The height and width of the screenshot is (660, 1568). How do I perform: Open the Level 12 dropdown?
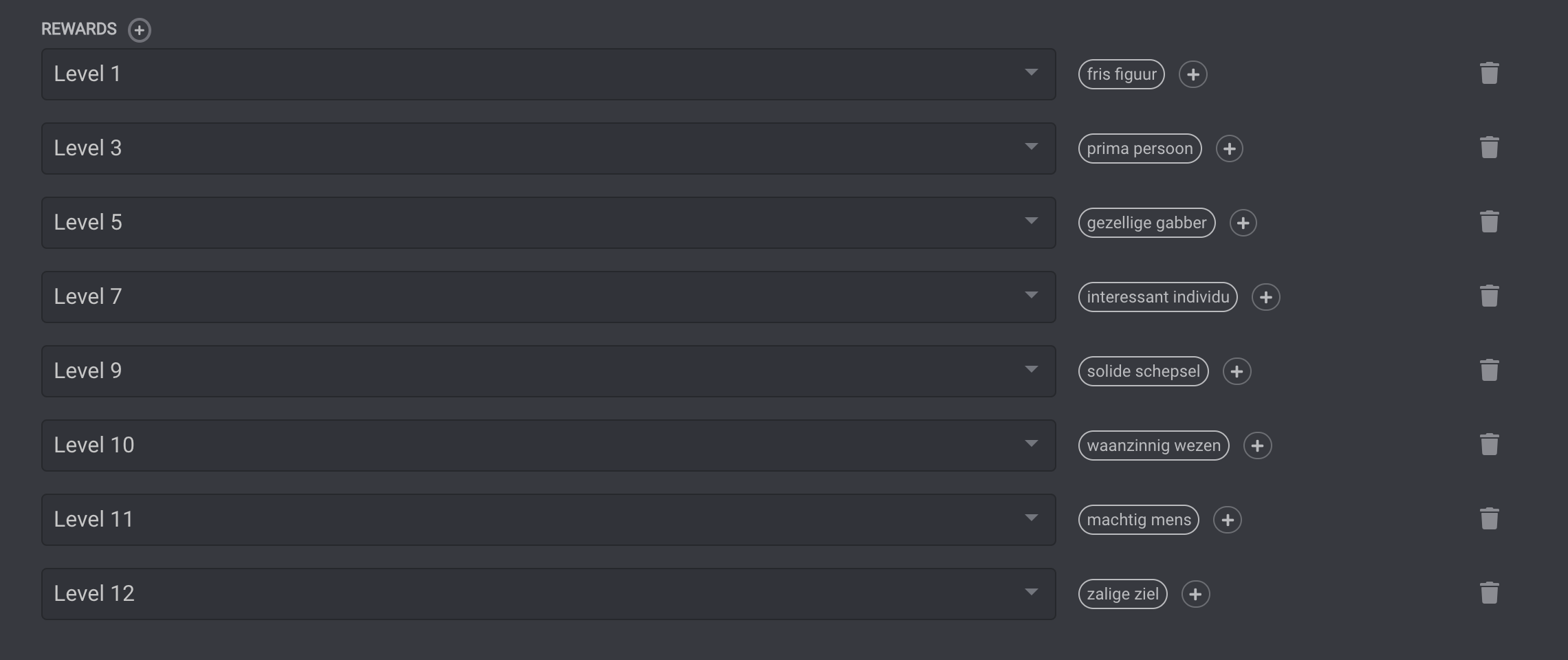(1030, 593)
